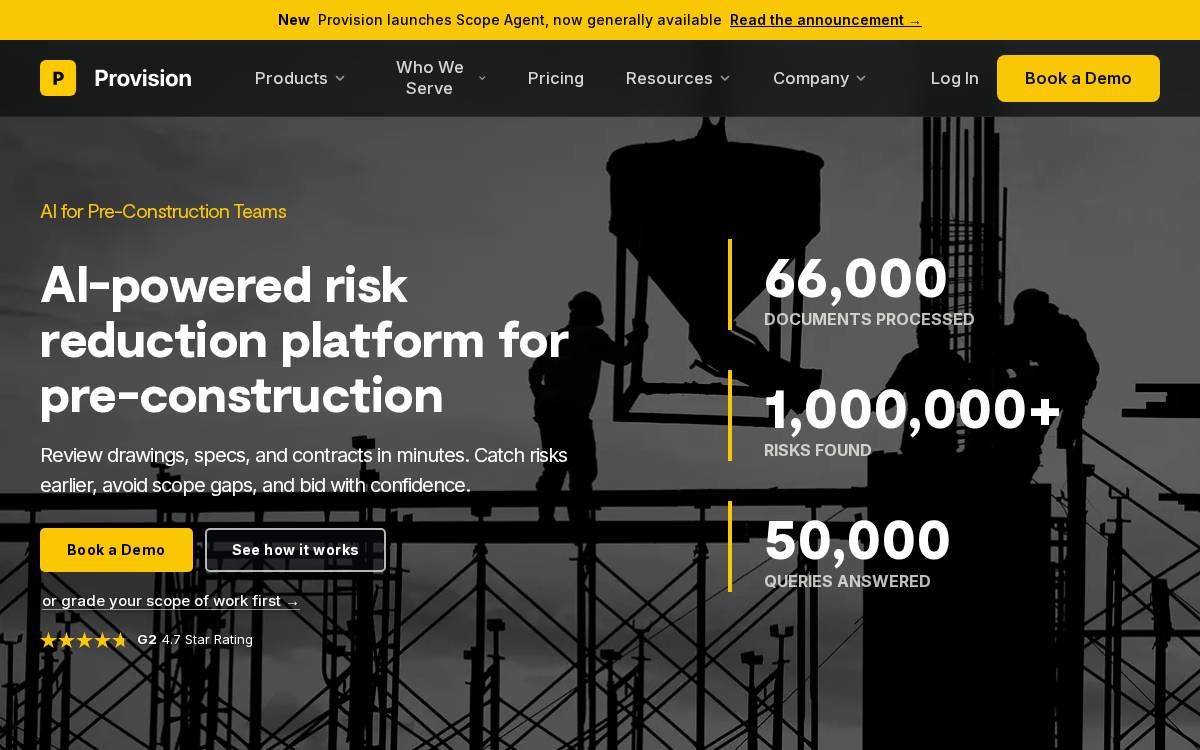Click the See how it works button
1200x750 pixels.
[x=295, y=550]
